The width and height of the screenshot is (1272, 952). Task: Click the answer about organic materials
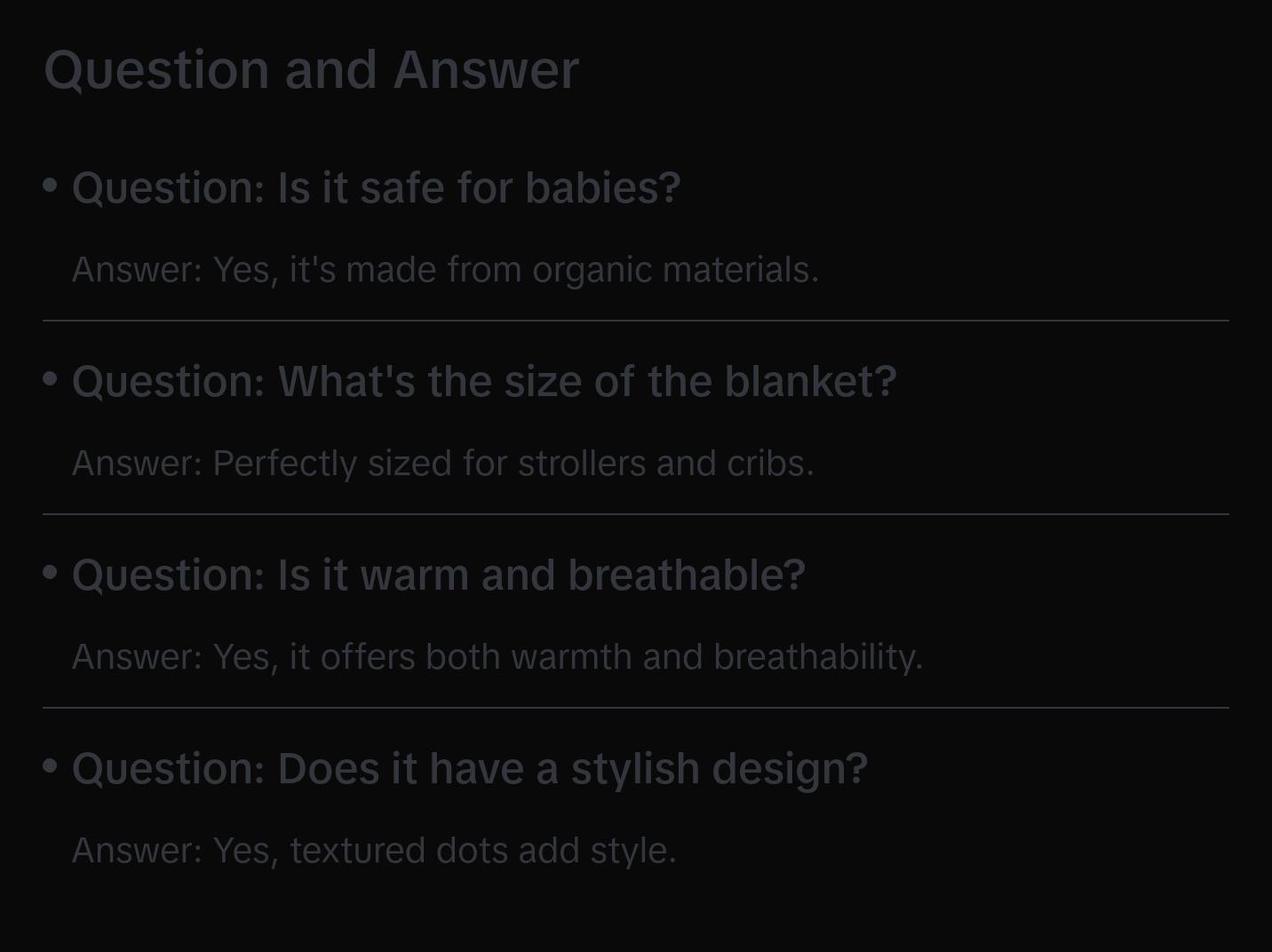click(x=445, y=270)
